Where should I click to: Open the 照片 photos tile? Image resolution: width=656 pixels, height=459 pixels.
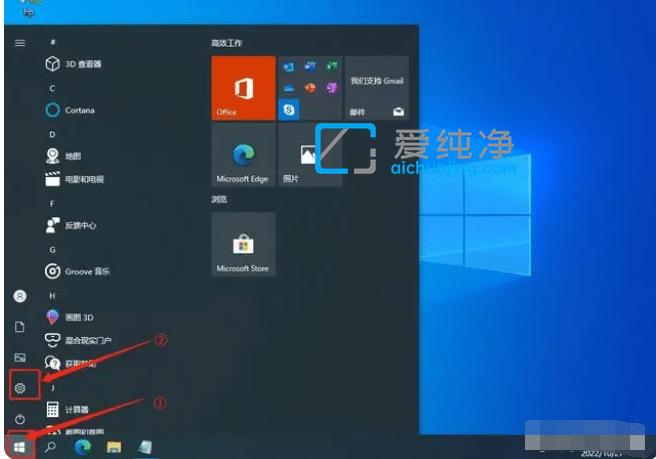point(310,154)
